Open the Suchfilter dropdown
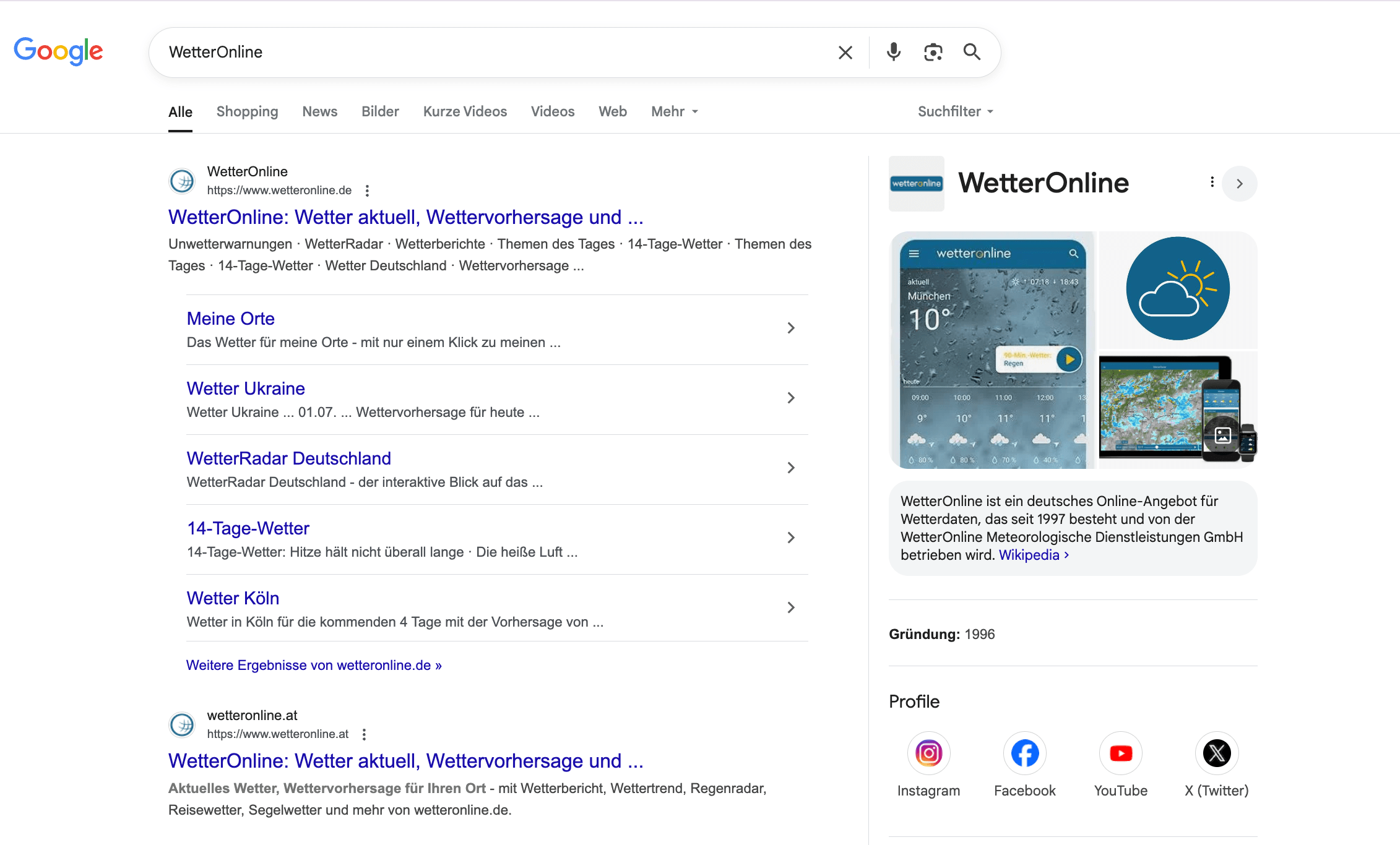Image resolution: width=1400 pixels, height=845 pixels. (956, 111)
